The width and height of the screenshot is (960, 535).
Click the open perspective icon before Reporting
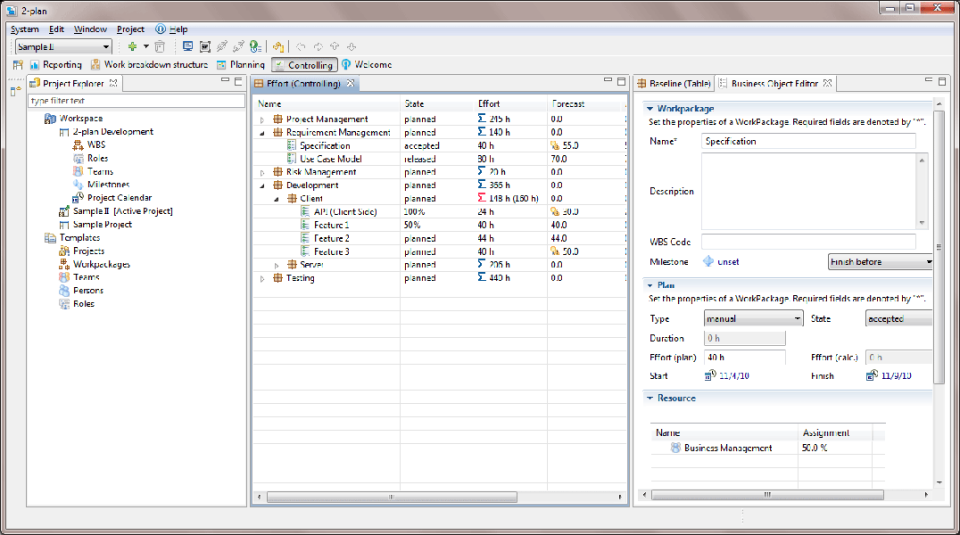click(18, 65)
